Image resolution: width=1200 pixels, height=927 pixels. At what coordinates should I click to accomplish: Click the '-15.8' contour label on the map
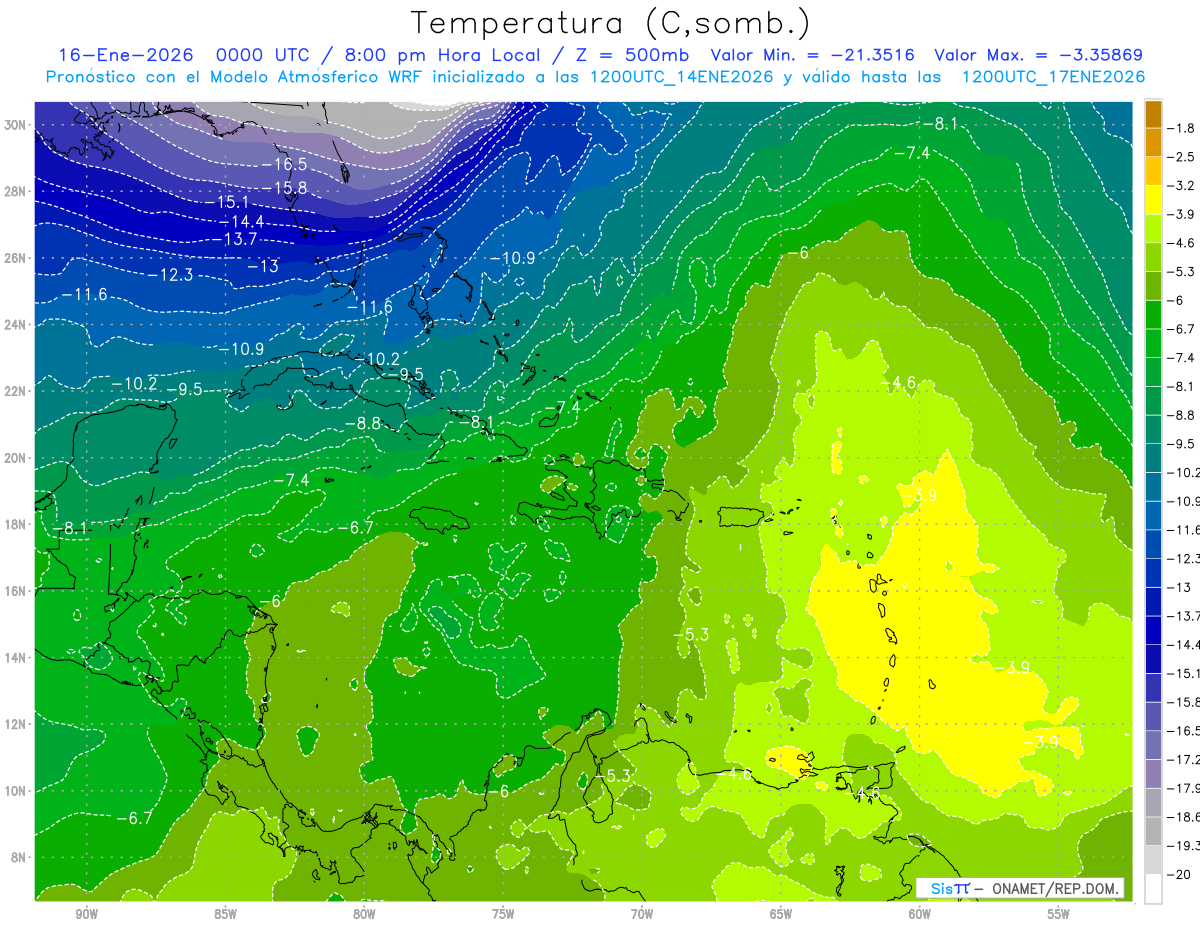(284, 187)
